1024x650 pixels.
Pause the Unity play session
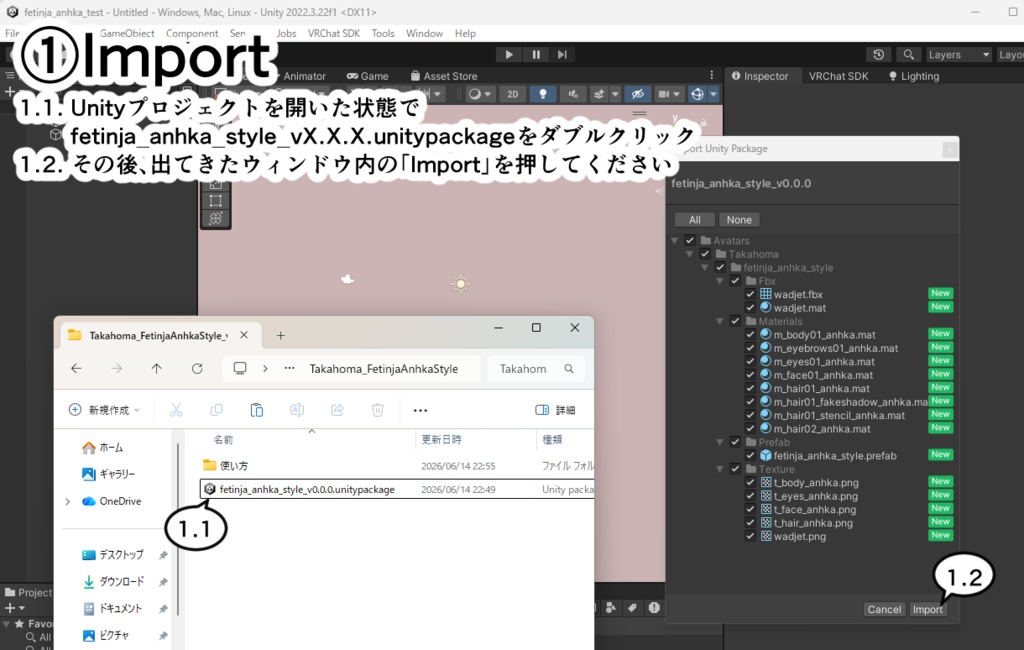[536, 55]
